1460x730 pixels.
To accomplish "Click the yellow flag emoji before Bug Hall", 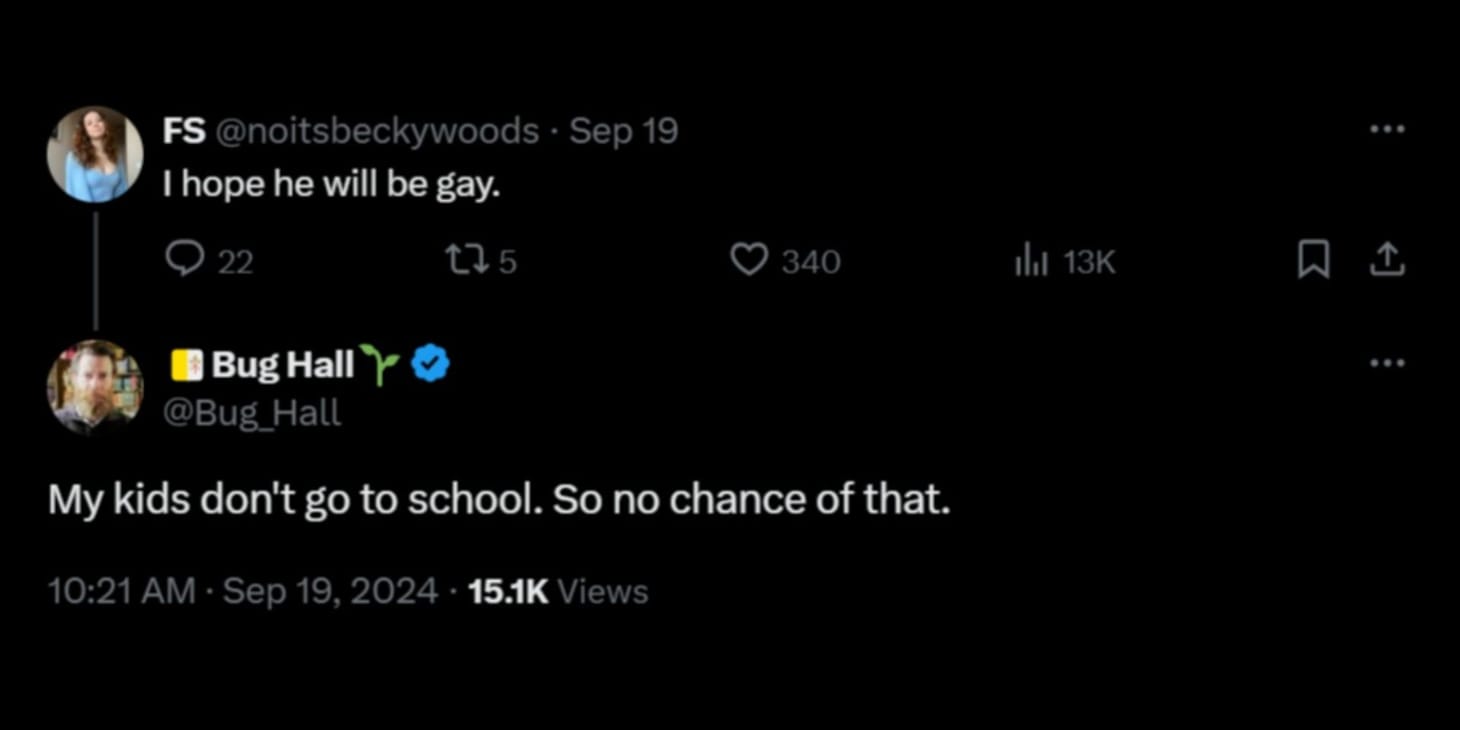I will (187, 365).
